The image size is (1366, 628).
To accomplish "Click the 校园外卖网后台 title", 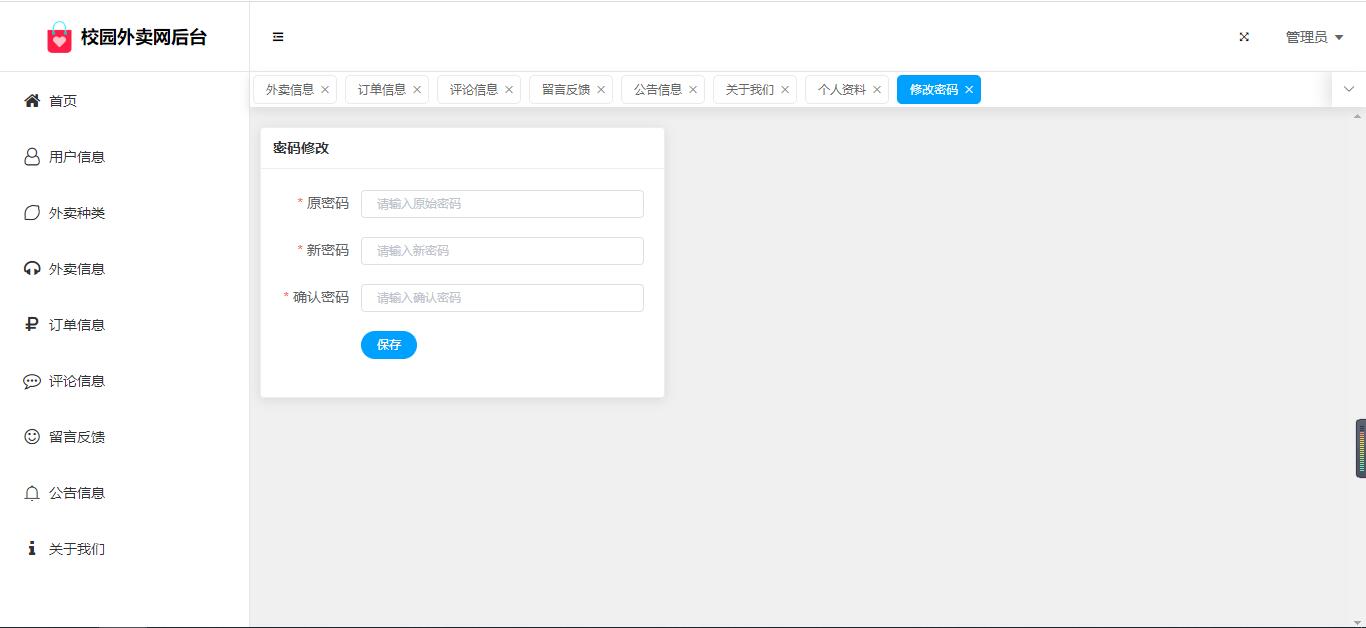I will point(144,38).
